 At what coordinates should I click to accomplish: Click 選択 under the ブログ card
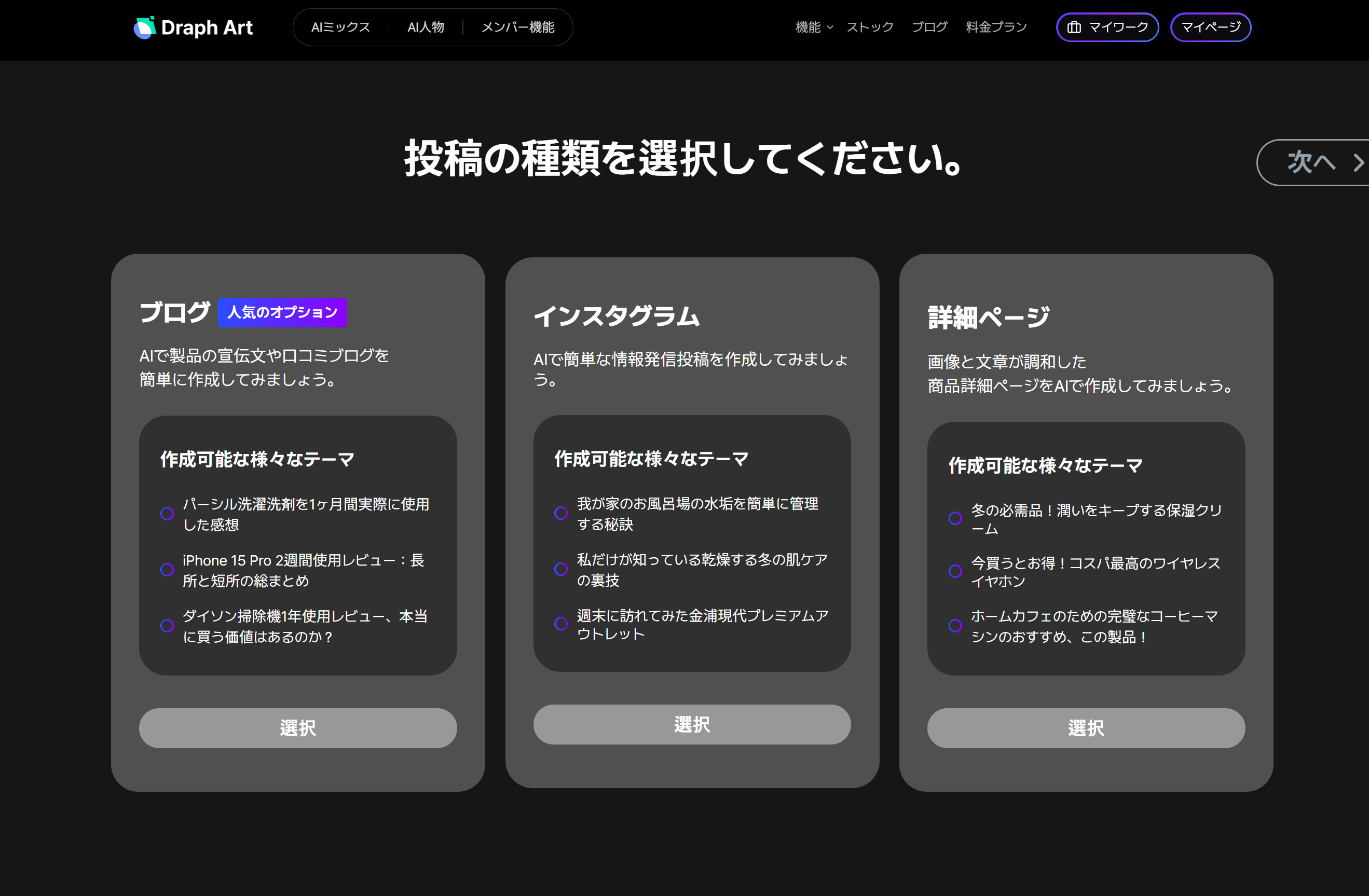297,728
